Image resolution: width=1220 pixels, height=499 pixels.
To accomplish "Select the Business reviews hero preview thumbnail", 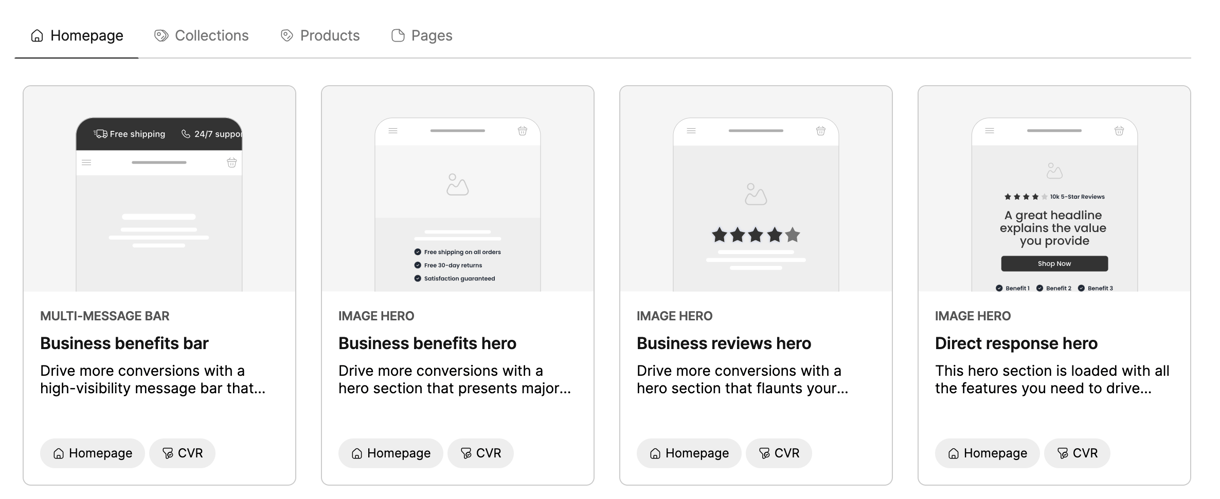I will (x=756, y=189).
